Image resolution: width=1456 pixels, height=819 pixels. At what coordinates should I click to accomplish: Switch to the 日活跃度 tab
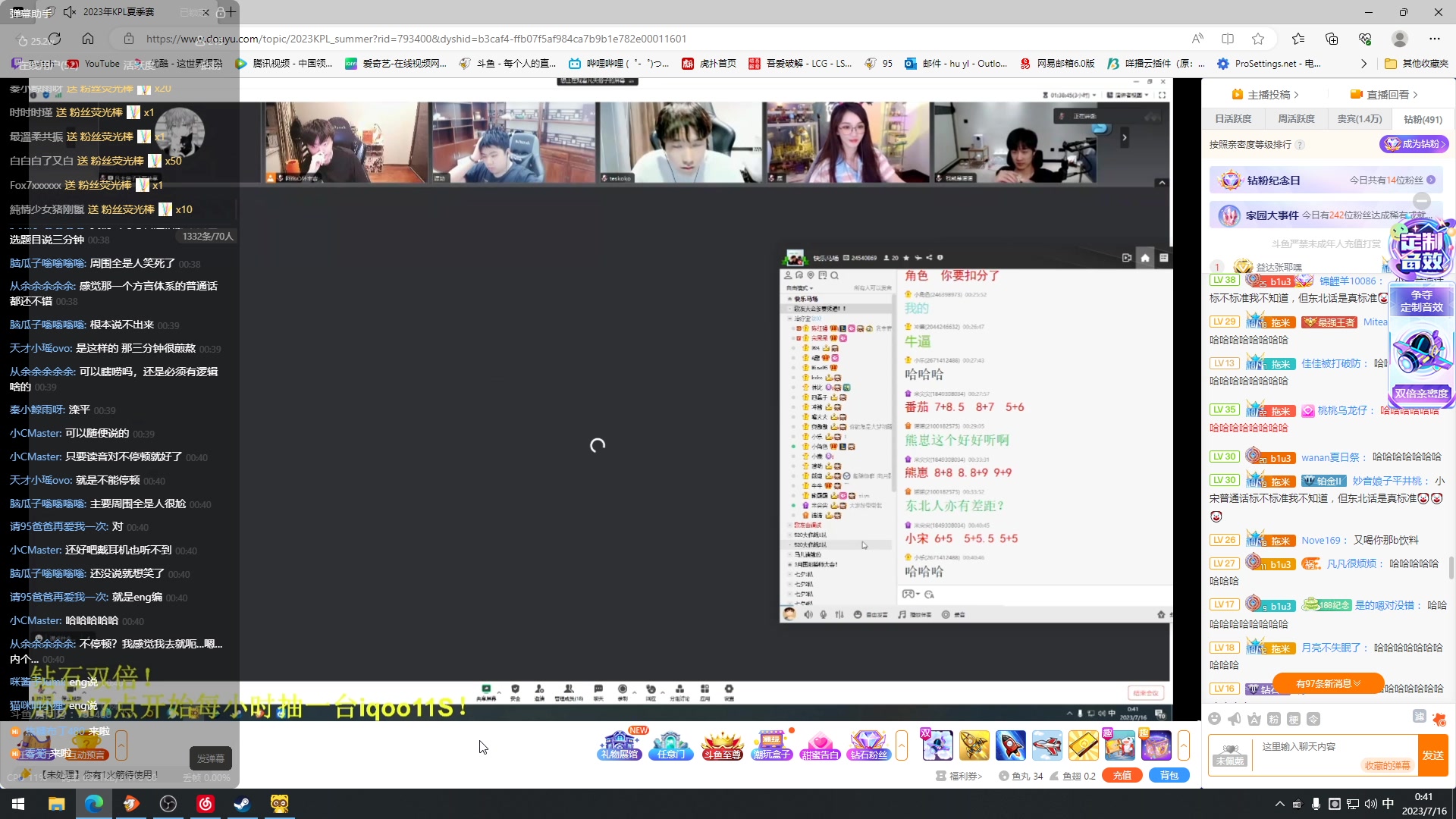coord(1233,119)
